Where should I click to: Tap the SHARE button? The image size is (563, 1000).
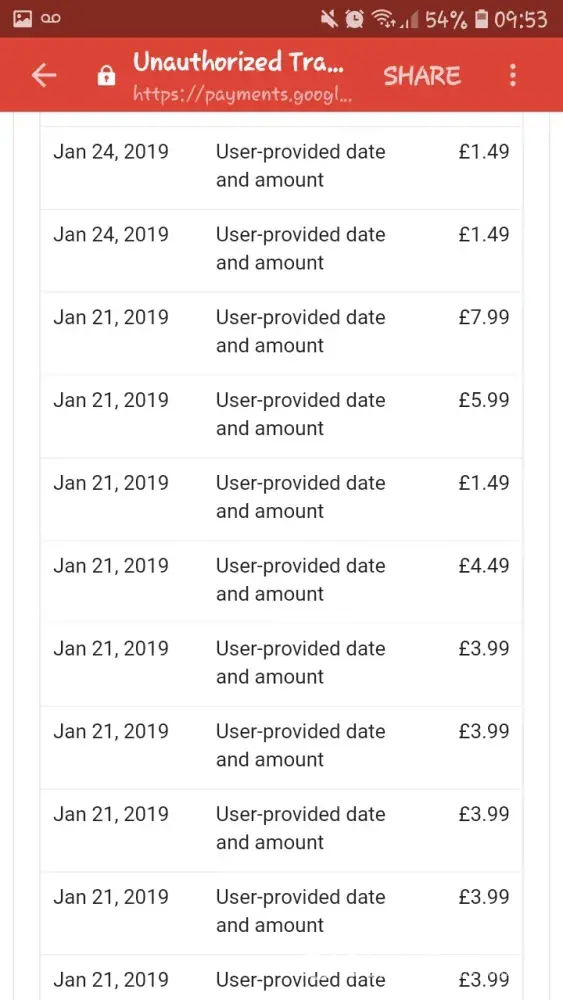[x=421, y=76]
